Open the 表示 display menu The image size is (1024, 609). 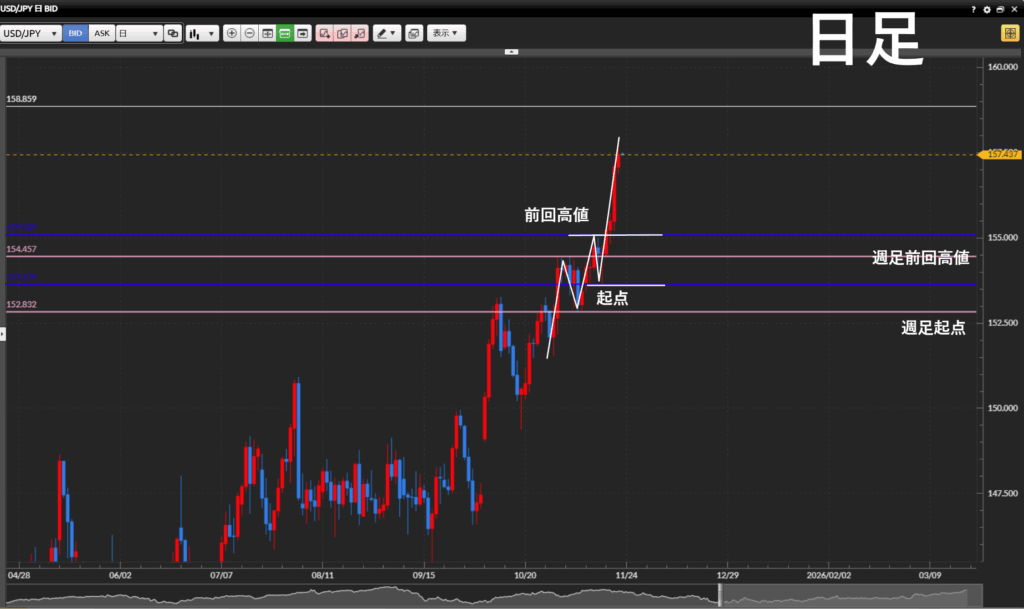coord(446,33)
